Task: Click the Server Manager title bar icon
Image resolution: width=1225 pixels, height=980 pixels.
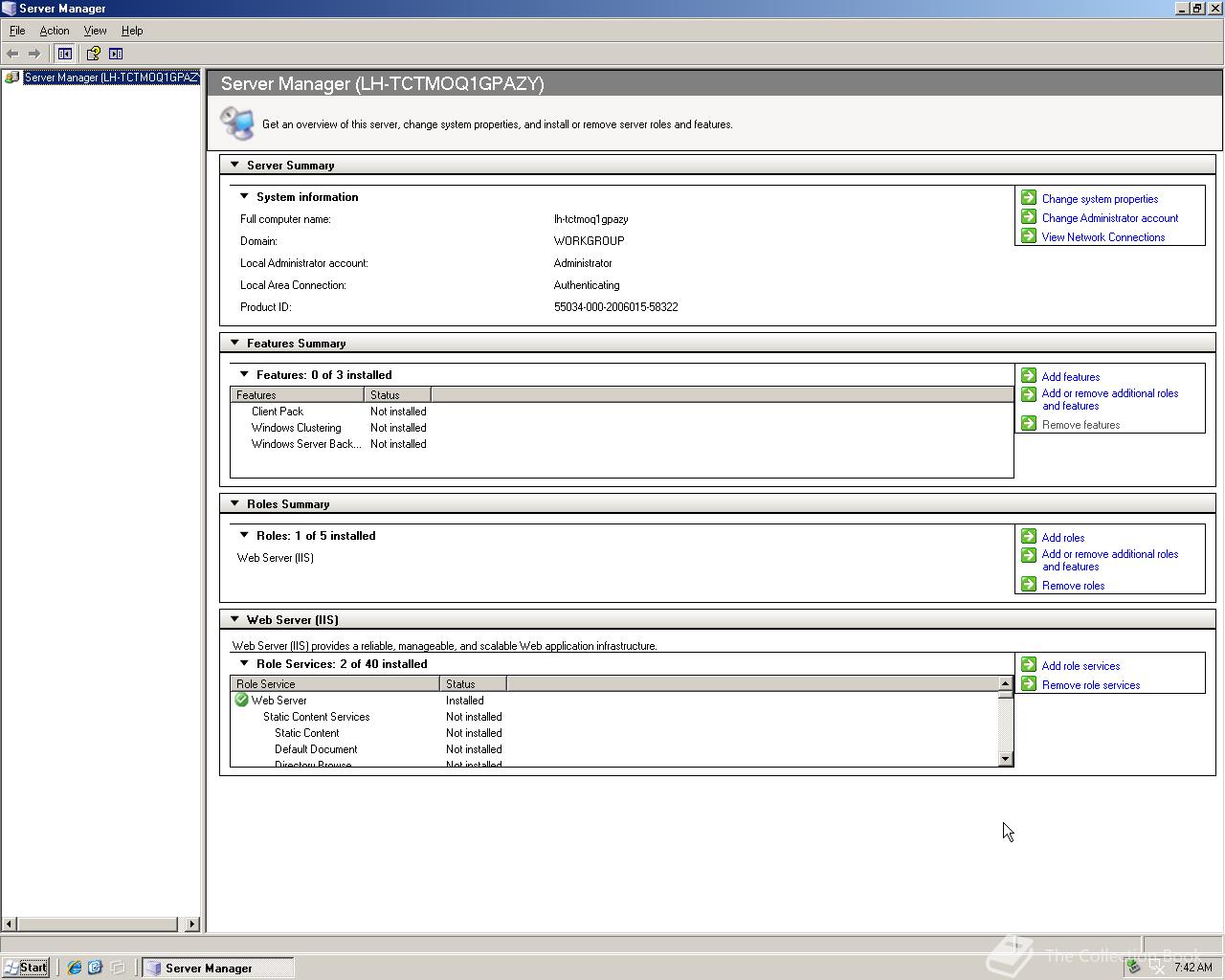Action: point(9,9)
